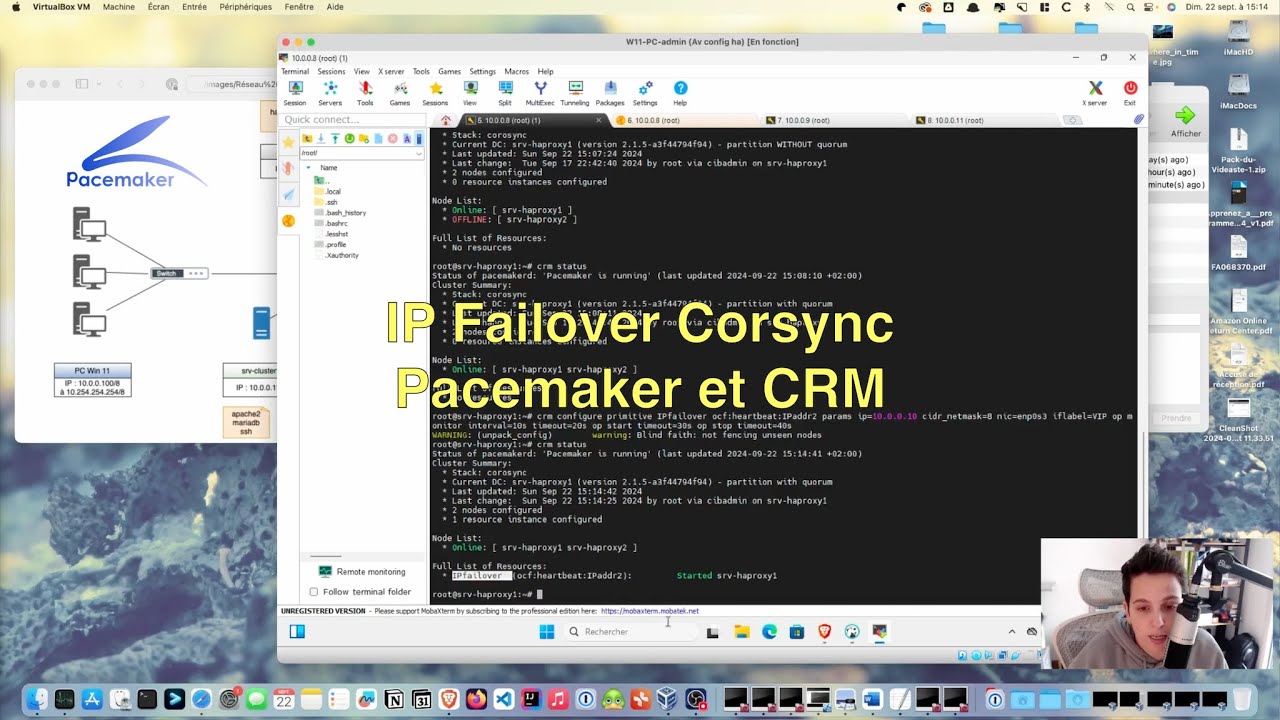Click the SFTP download arrow icon
Viewport: 1280px width, 720px height.
tap(321, 138)
